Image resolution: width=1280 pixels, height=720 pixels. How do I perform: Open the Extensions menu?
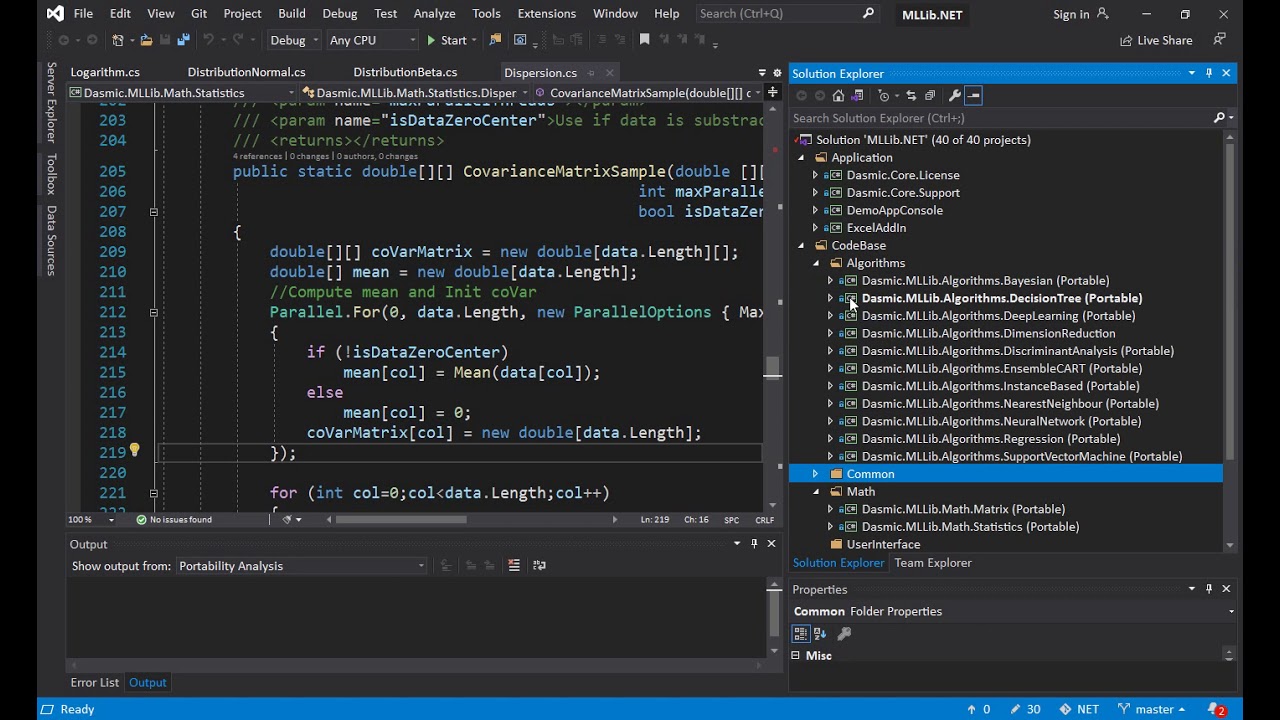point(547,14)
